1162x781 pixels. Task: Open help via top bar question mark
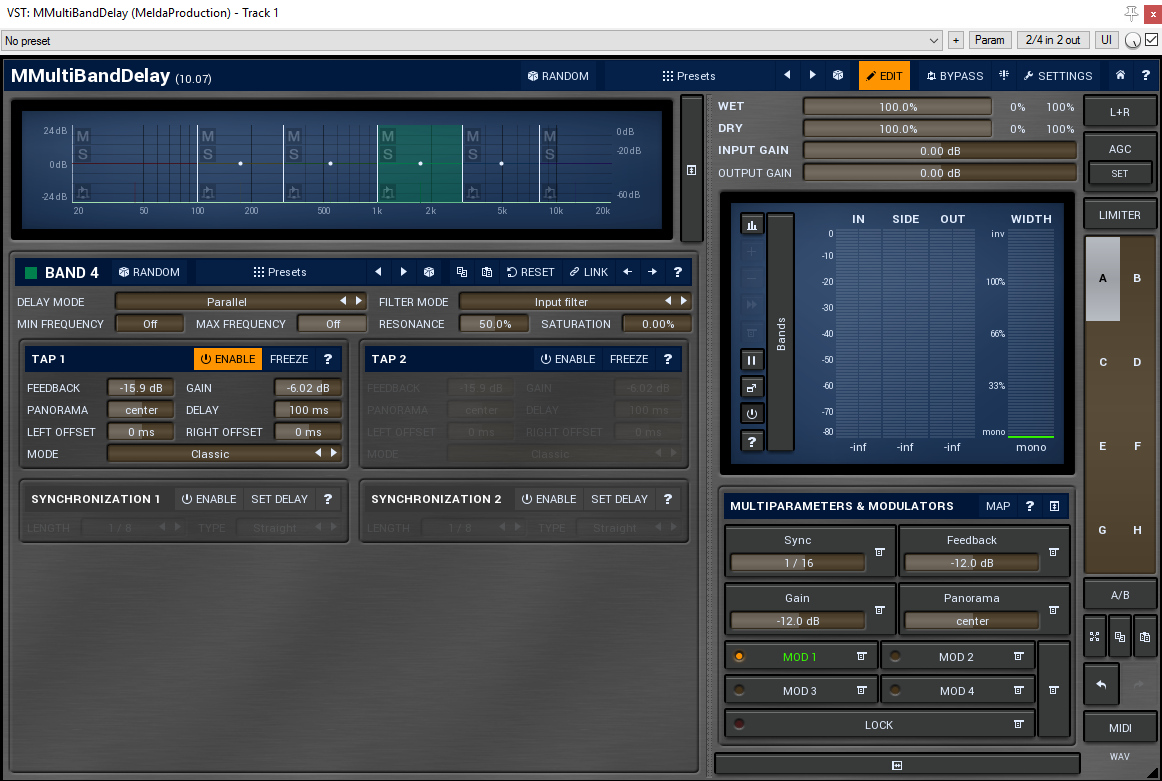(x=1145, y=75)
